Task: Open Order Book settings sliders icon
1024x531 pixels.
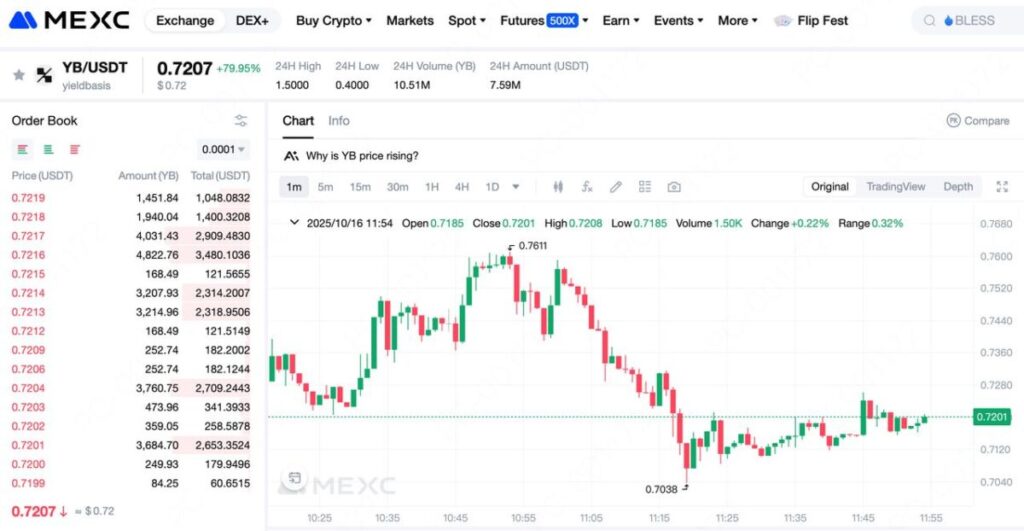Action: pos(241,121)
